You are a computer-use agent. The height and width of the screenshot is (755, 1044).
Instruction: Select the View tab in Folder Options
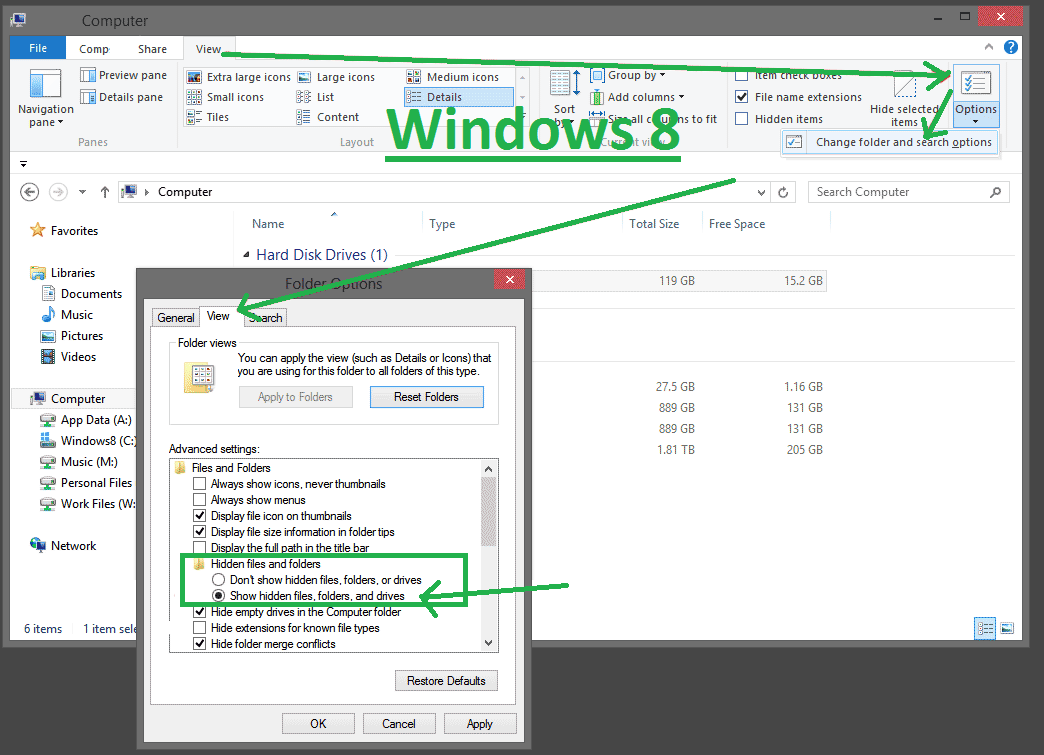point(218,316)
